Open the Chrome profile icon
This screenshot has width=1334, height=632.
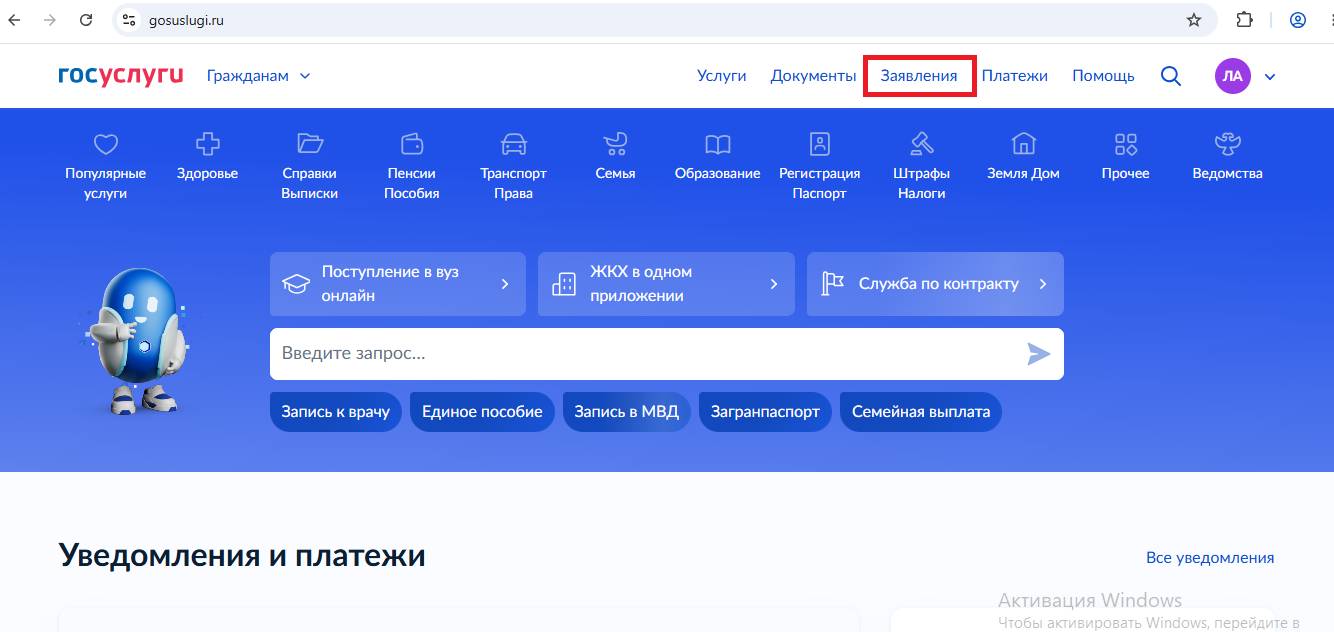point(1298,20)
